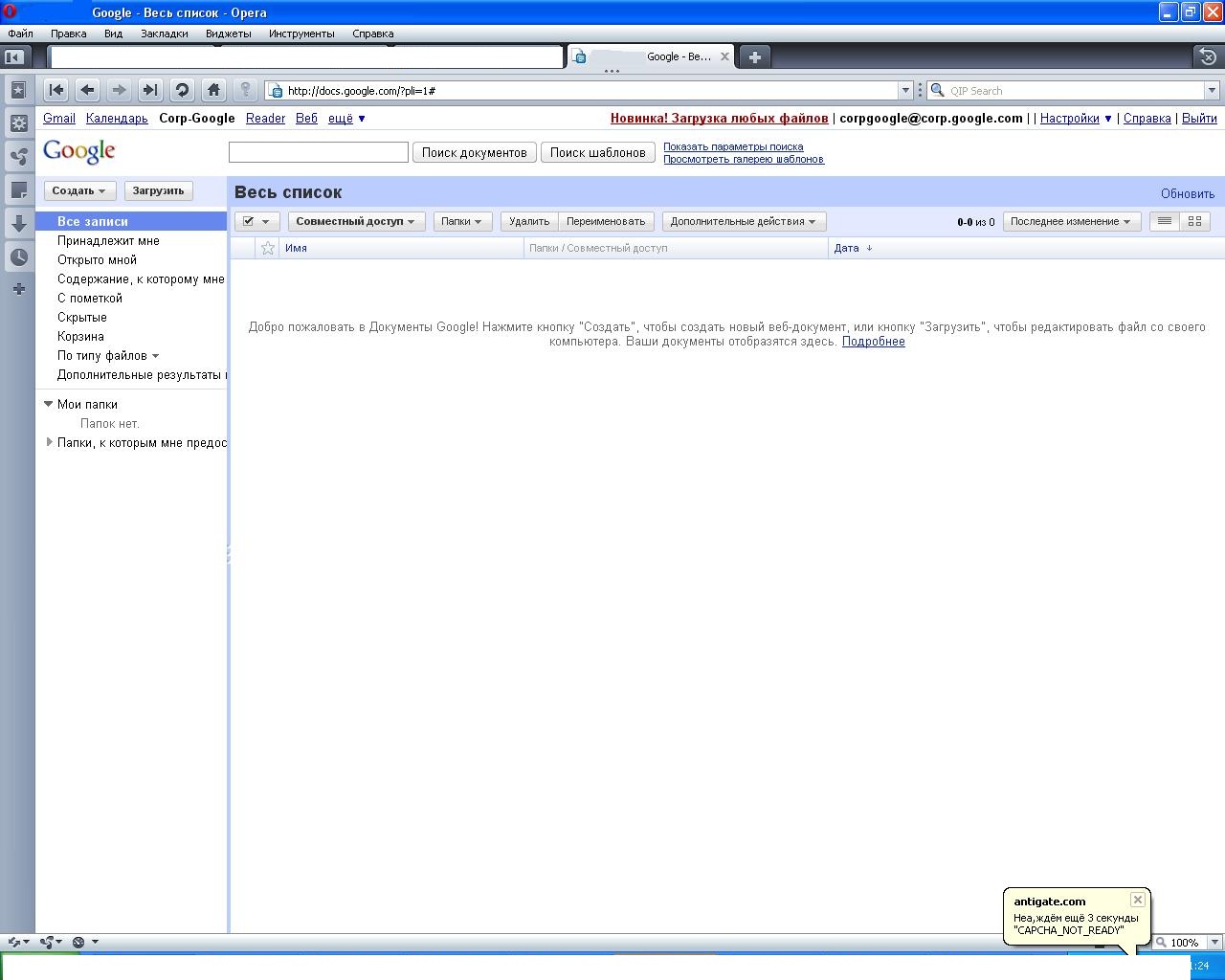Viewport: 1225px width, 980px height.
Task: Open the Файл menu
Action: (x=20, y=33)
